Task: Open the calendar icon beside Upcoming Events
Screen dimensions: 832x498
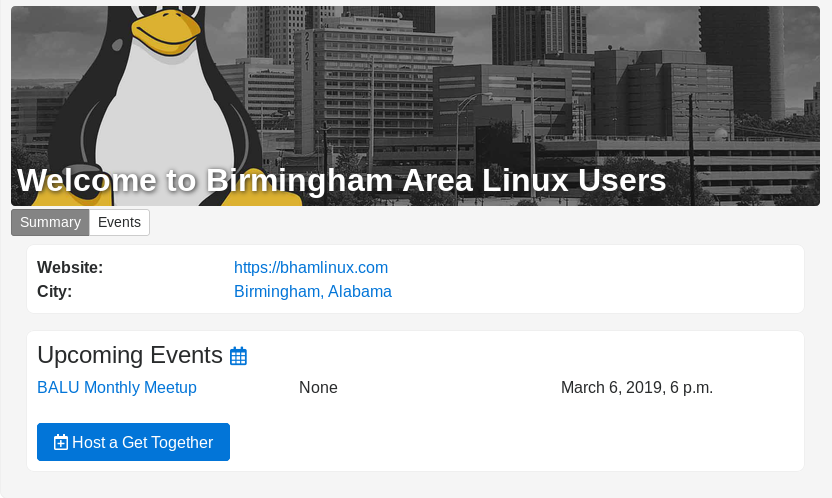Action: click(x=238, y=356)
